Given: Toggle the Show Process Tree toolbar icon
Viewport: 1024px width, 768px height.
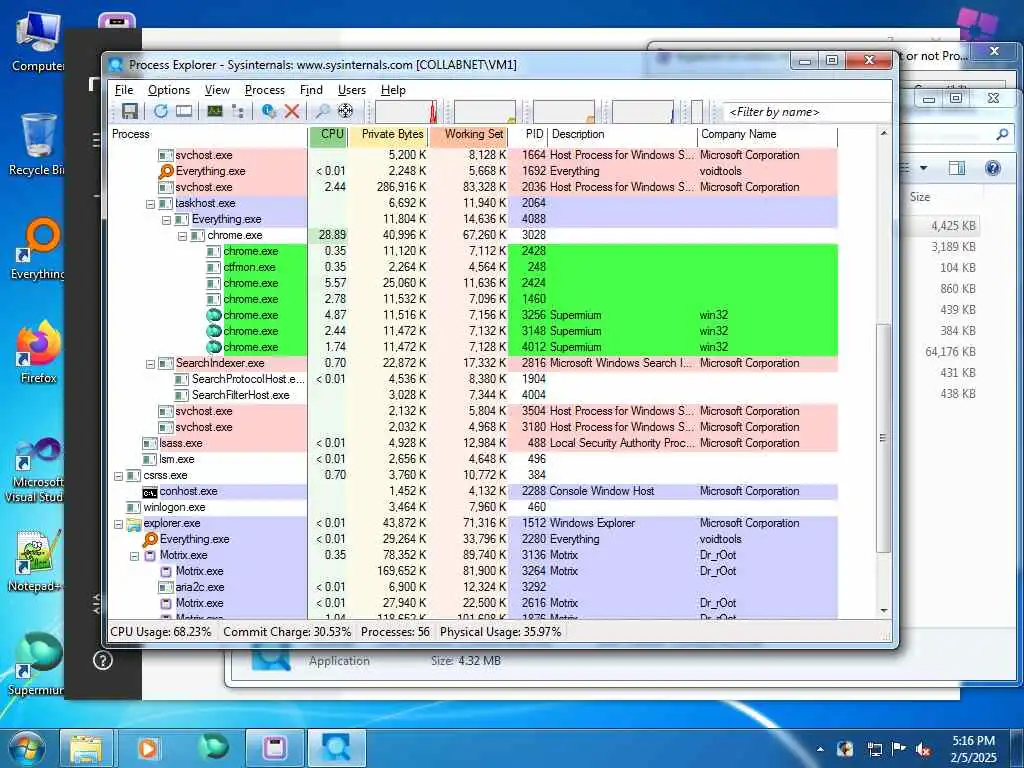Looking at the screenshot, I should [x=238, y=111].
